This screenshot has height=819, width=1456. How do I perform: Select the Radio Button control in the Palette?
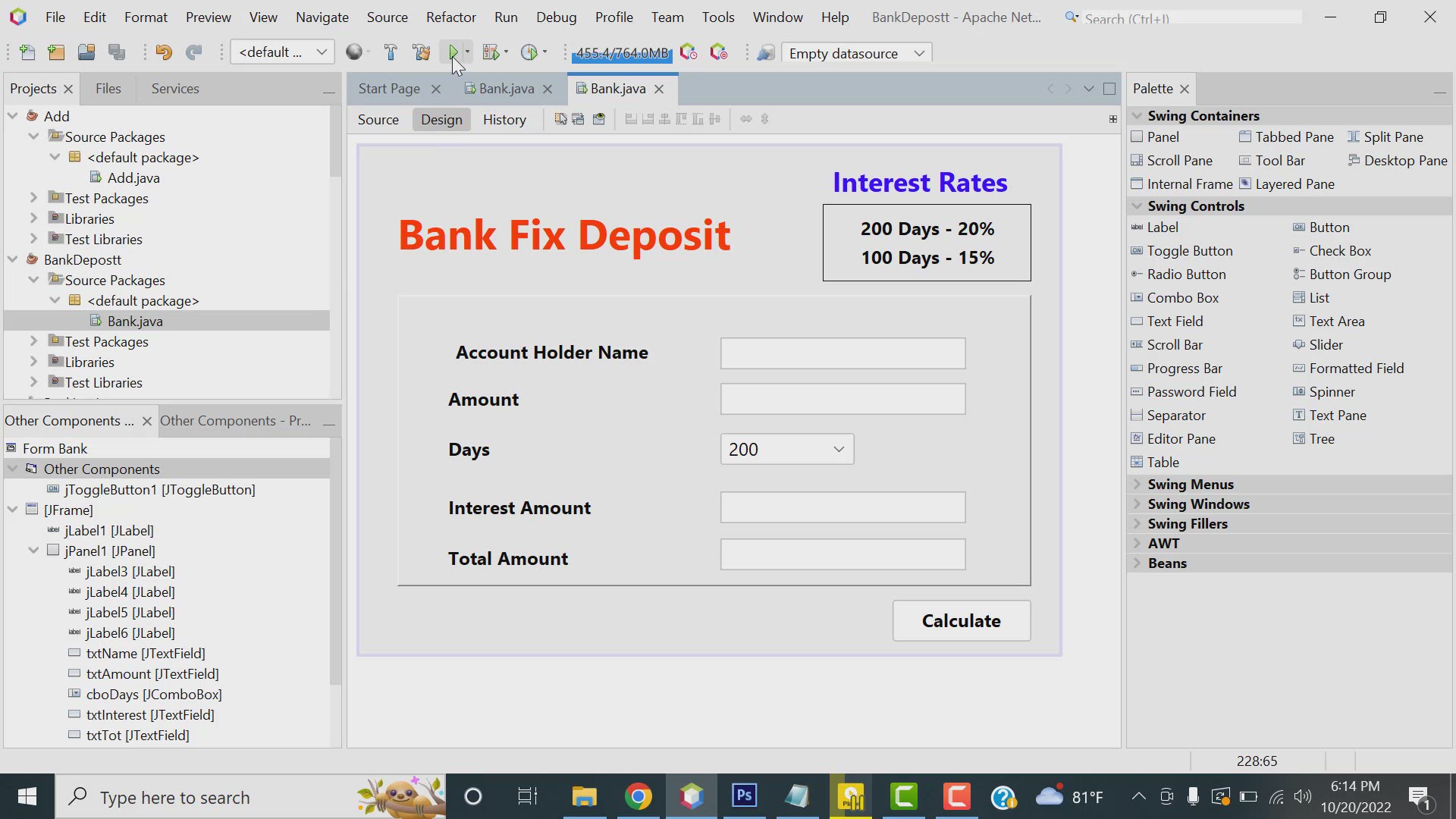(x=1185, y=274)
